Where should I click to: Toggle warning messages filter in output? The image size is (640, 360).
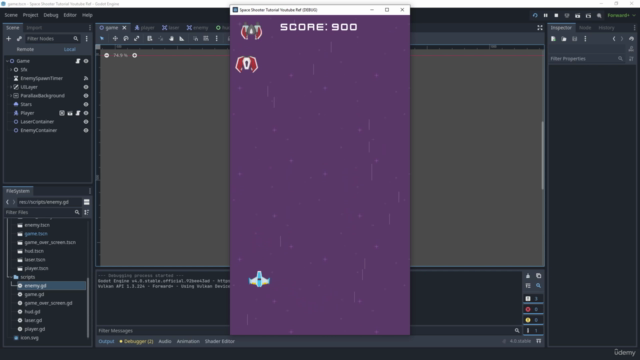[x=533, y=320]
